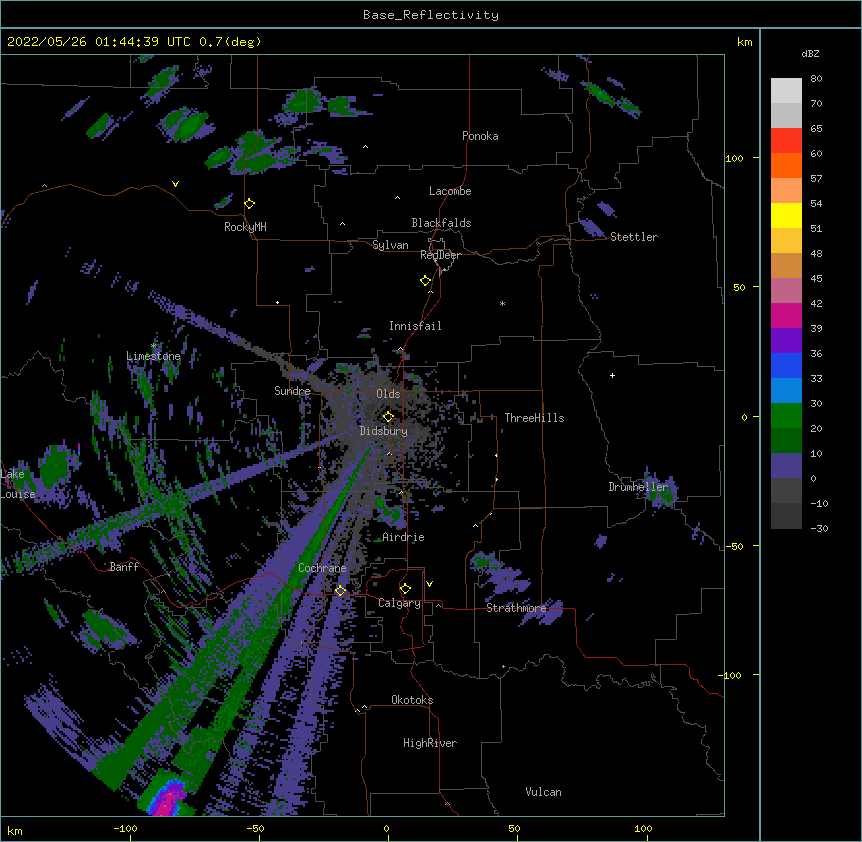The image size is (862, 842).
Task: Click the 0.7(deg) elevation angle text
Action: (230, 42)
